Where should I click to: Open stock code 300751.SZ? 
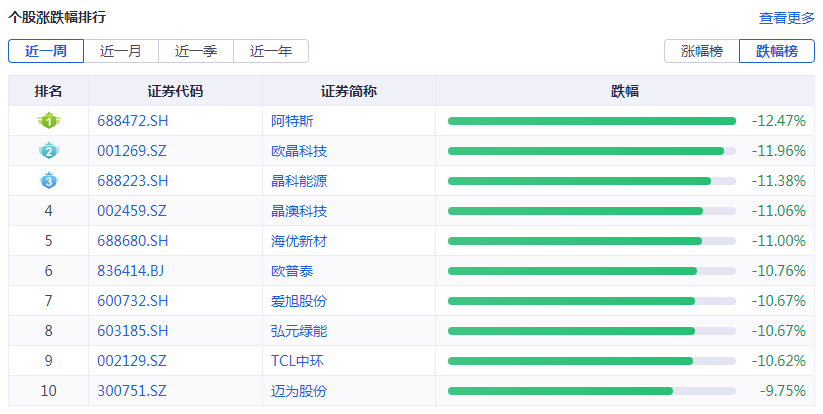[x=132, y=391]
